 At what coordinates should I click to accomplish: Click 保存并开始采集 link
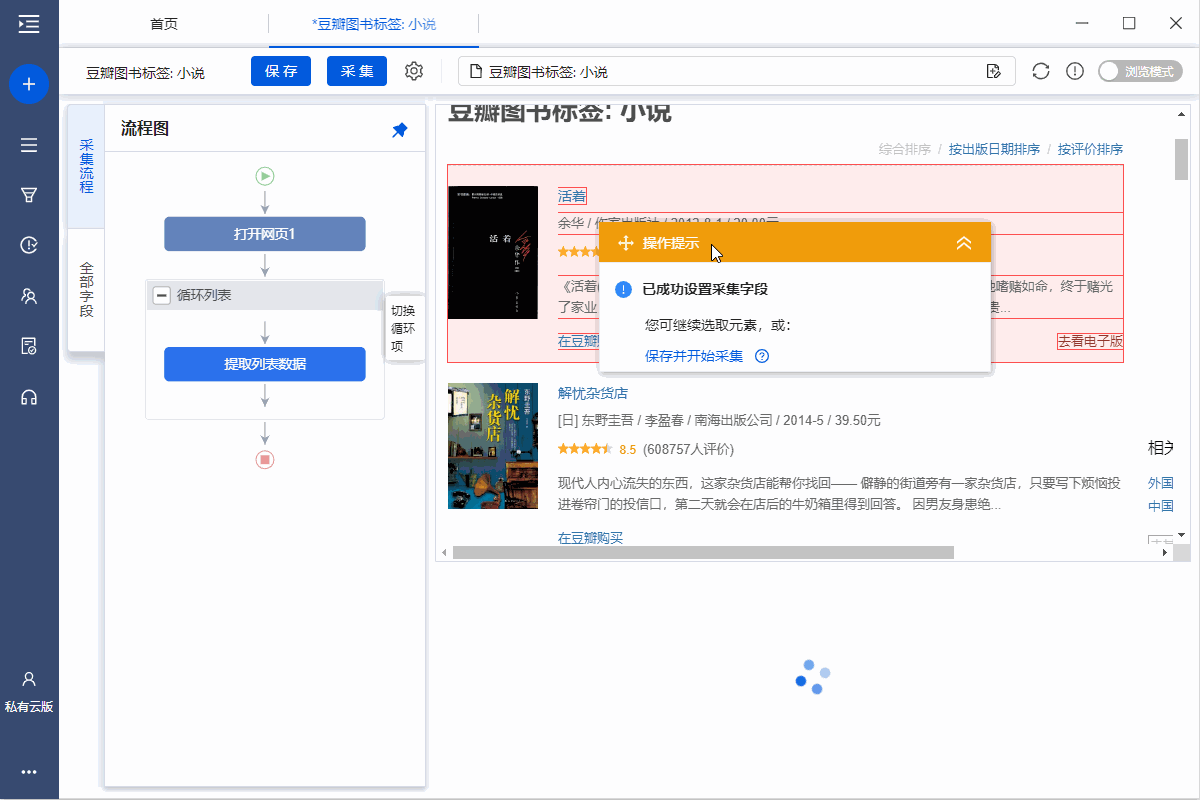point(694,355)
